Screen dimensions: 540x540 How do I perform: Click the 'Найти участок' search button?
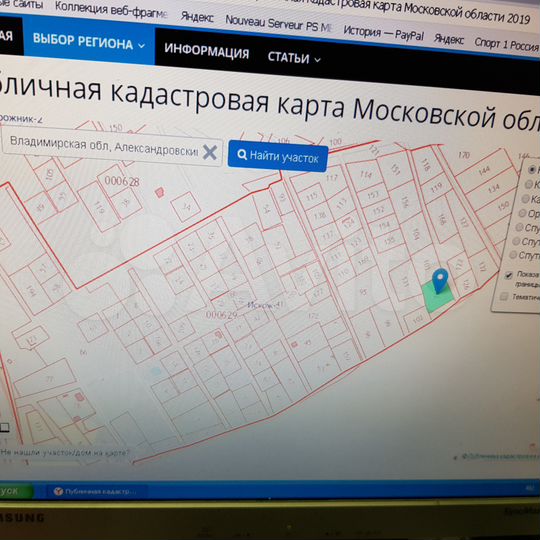point(278,156)
